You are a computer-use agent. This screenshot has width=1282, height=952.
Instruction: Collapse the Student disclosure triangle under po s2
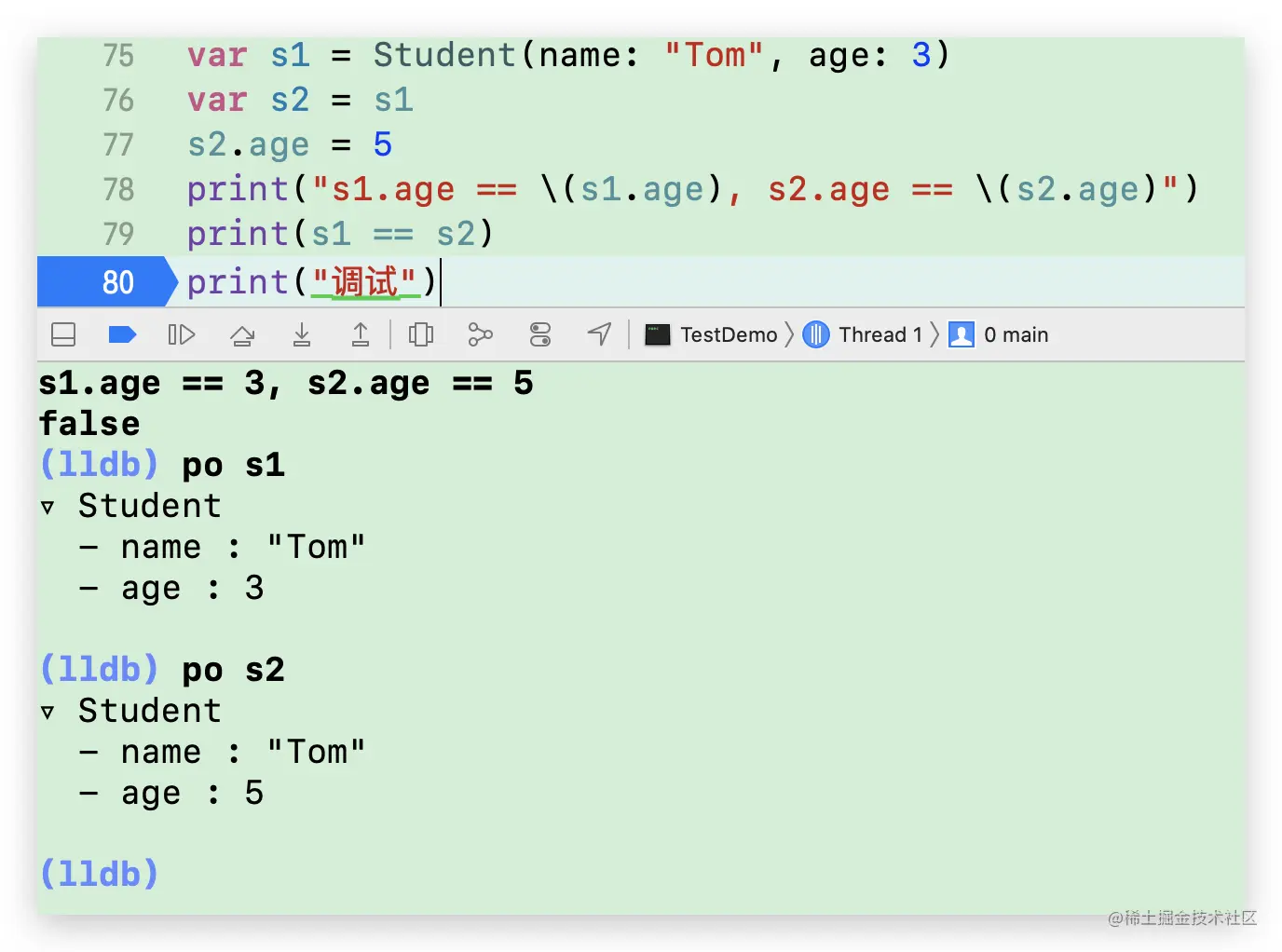pos(48,713)
